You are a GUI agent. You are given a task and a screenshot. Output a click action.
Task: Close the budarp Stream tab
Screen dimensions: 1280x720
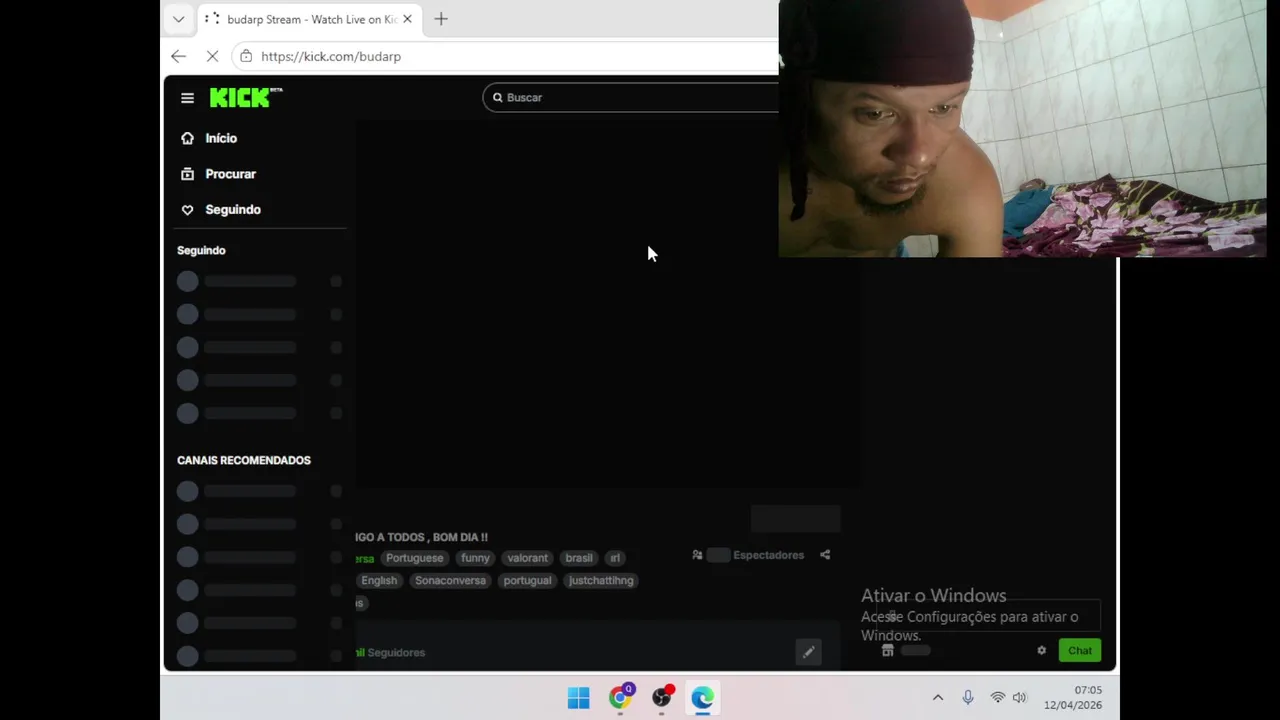407,19
